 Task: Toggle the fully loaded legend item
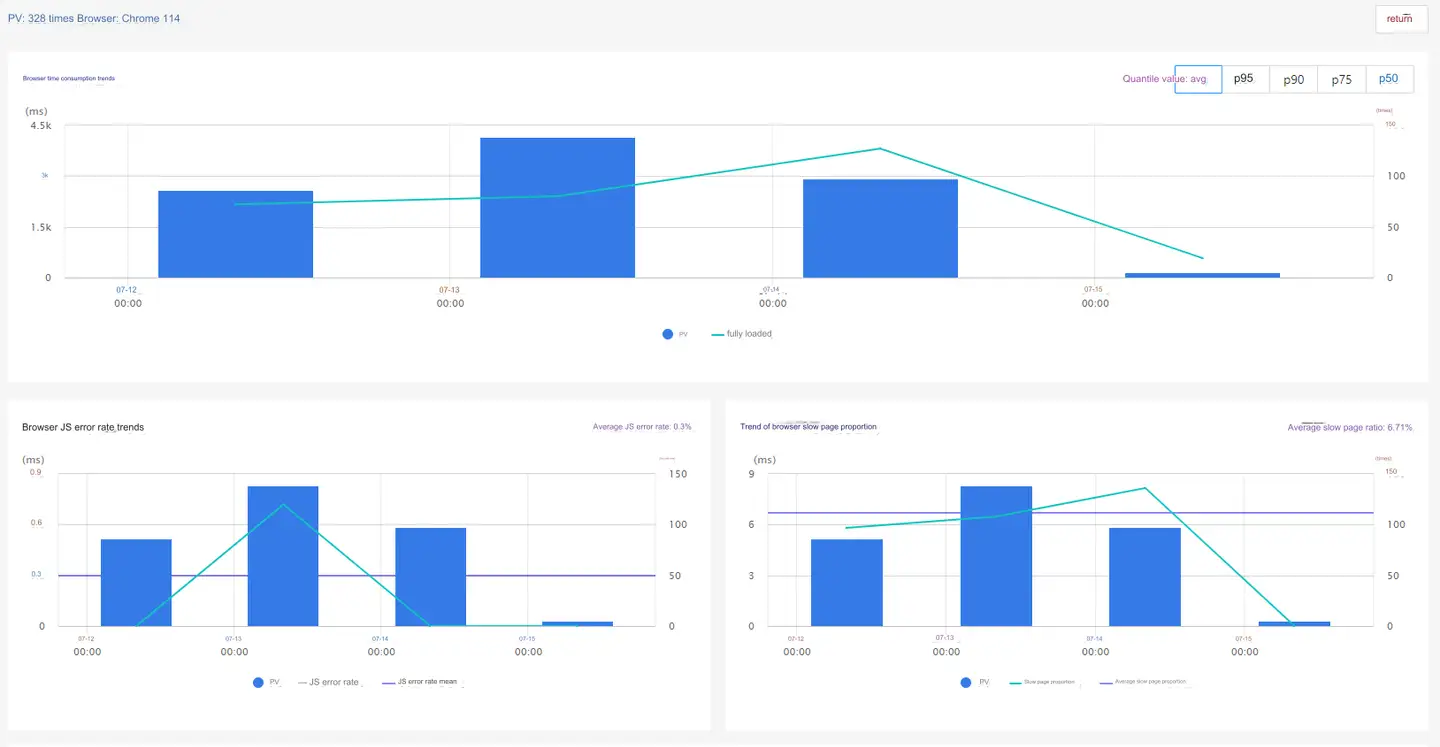click(742, 334)
